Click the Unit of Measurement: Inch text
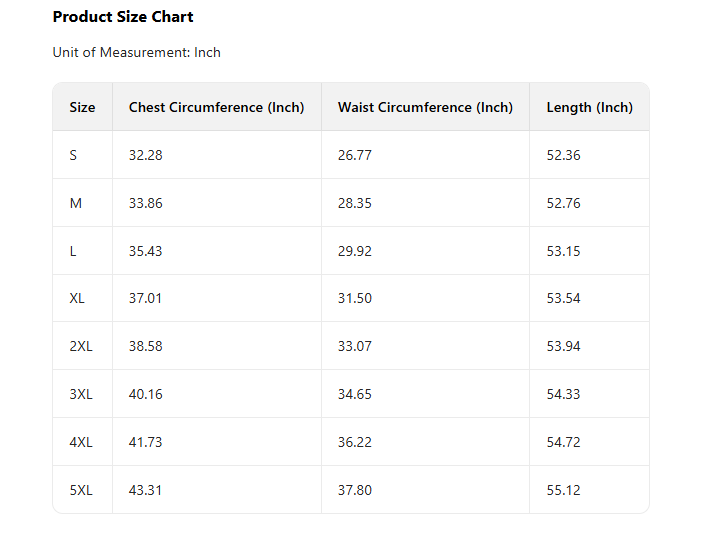This screenshot has width=706, height=539. [x=136, y=52]
